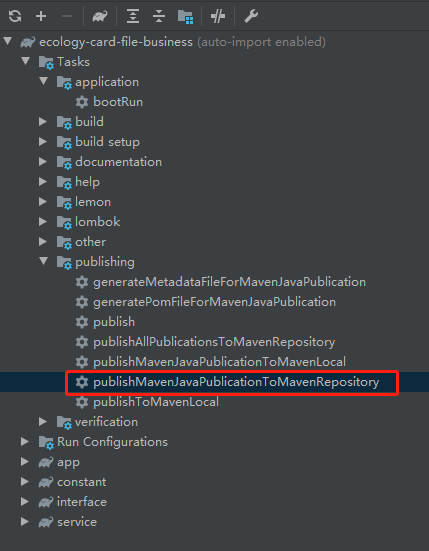Click the Execute Gradle Task elephant icon
Screen dimensions: 429x551
pos(100,16)
